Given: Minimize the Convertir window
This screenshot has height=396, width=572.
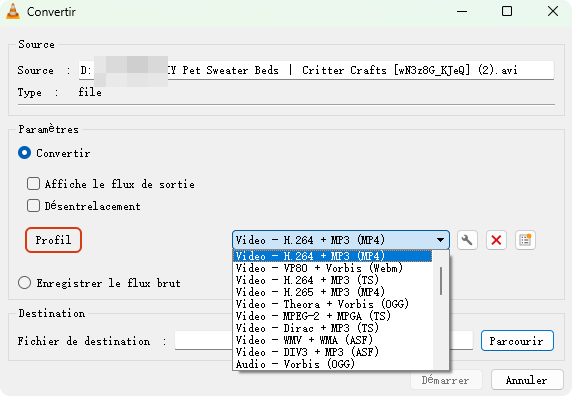Looking at the screenshot, I should pyautogui.click(x=462, y=11).
